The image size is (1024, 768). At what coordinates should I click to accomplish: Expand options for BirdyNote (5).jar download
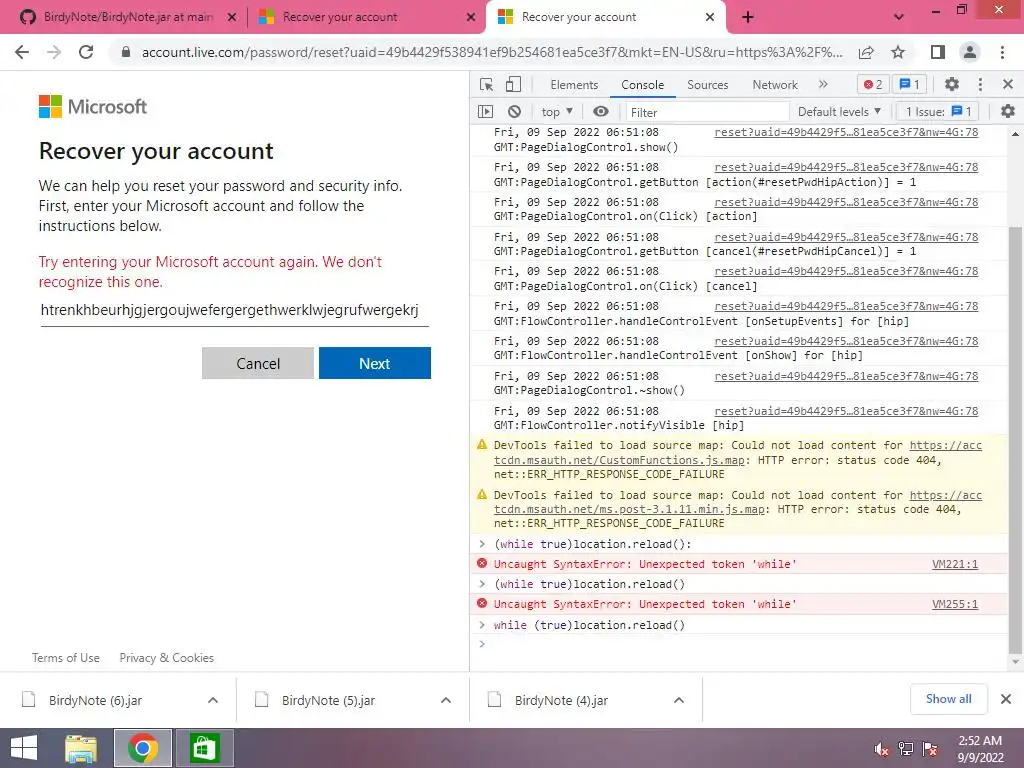446,700
